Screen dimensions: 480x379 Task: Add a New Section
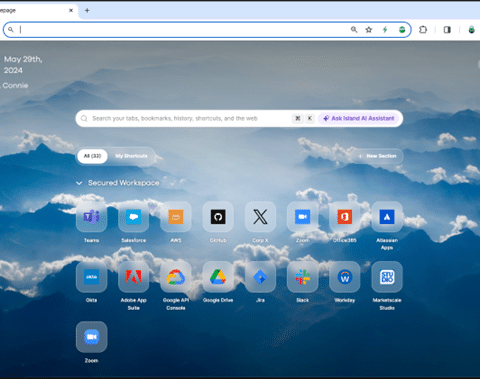click(x=377, y=156)
